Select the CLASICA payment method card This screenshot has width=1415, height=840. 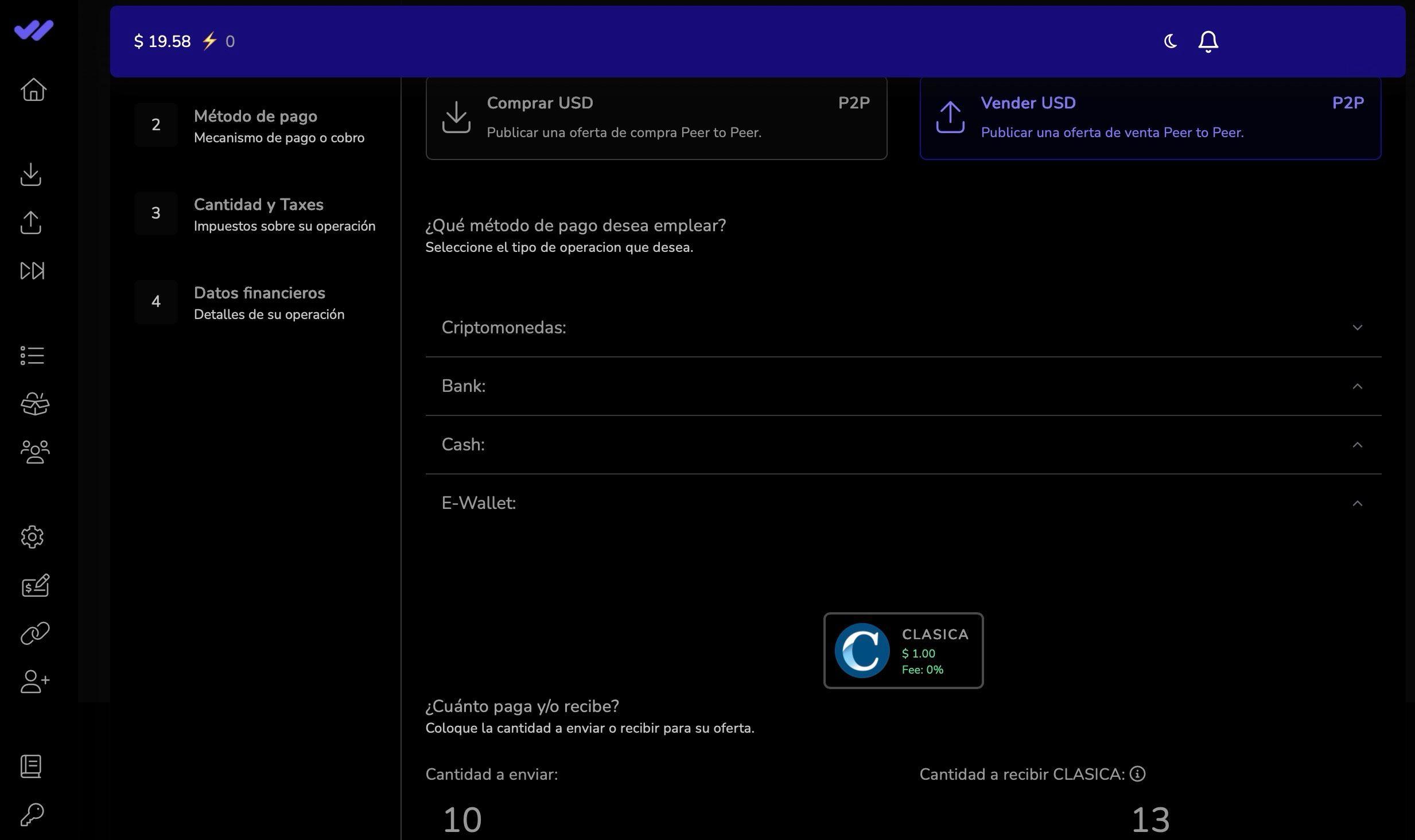(903, 651)
